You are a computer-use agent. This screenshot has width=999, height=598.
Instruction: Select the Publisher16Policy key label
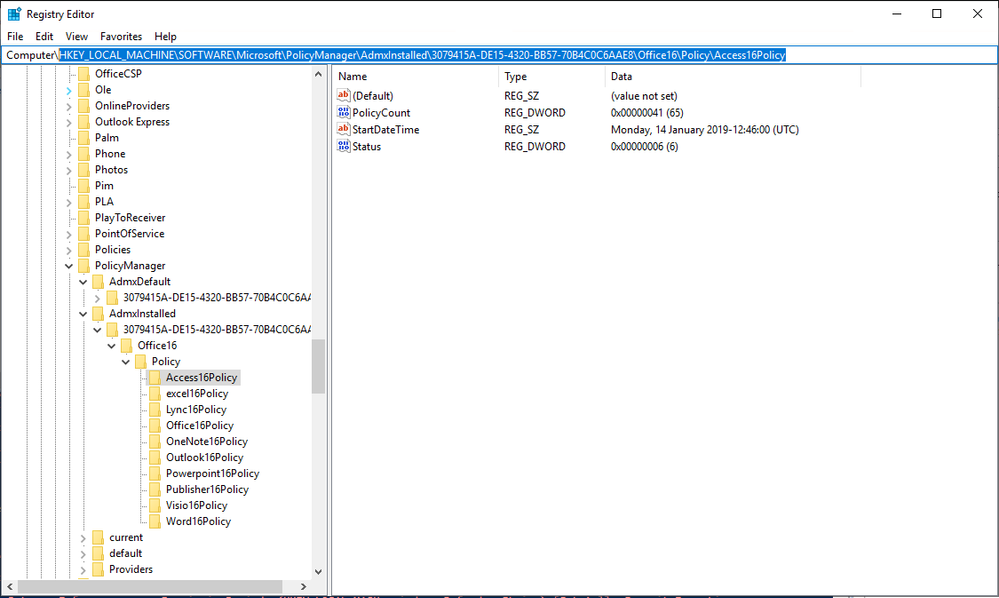(207, 489)
